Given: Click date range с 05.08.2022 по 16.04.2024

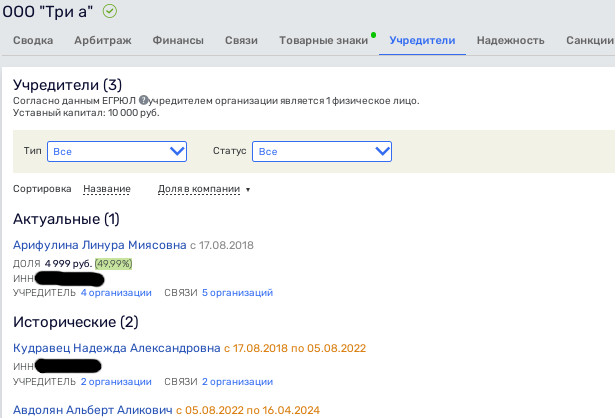Looking at the screenshot, I should click(x=248, y=410).
